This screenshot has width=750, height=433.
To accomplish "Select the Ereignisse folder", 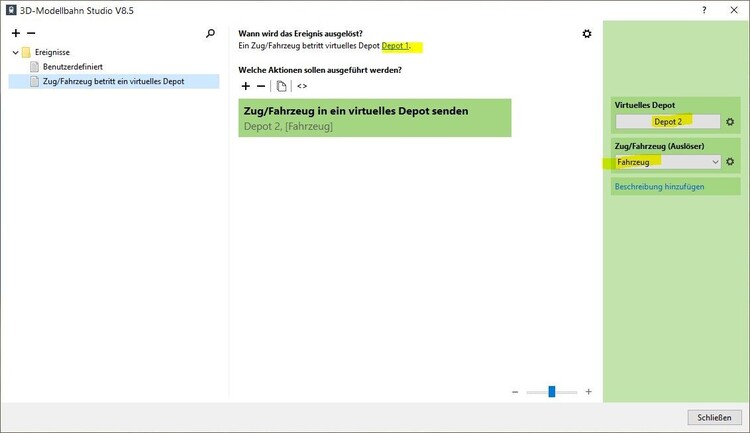I will tap(52, 52).
